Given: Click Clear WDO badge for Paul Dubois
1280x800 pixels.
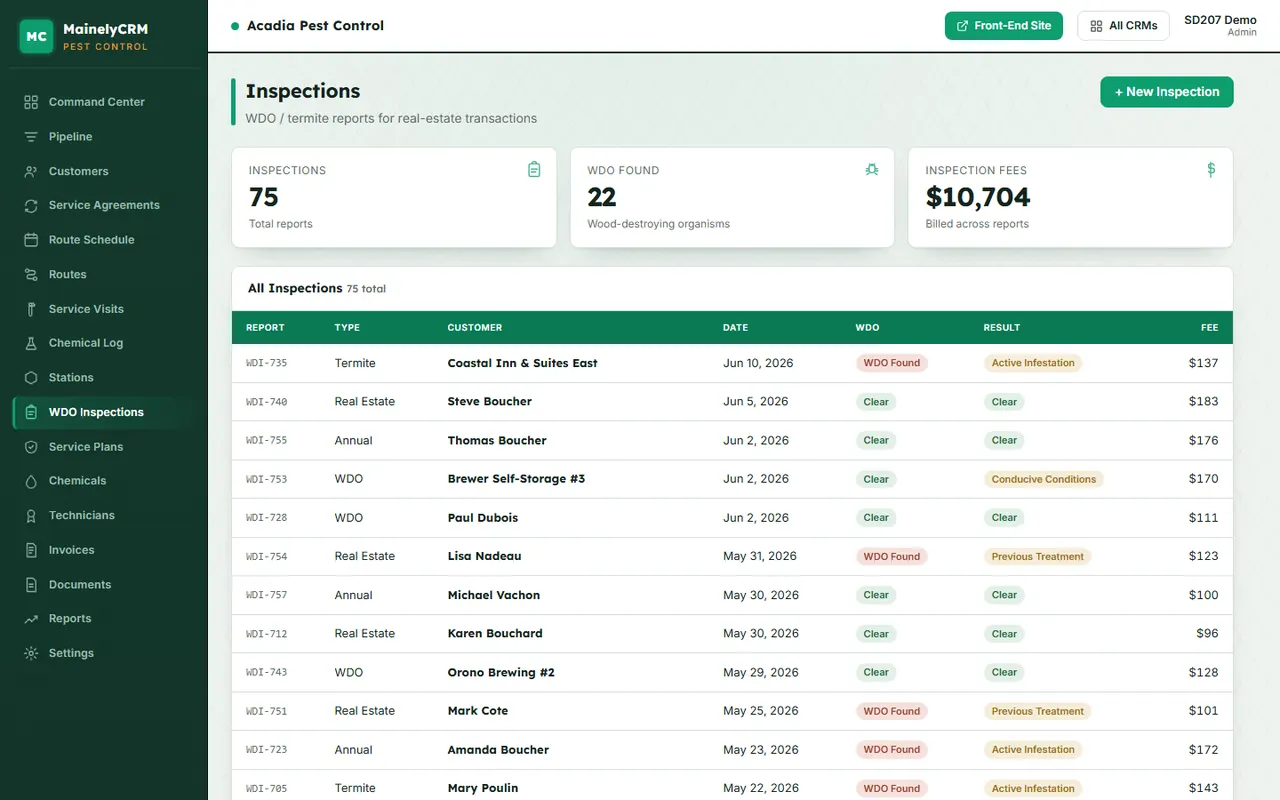Looking at the screenshot, I should (876, 518).
